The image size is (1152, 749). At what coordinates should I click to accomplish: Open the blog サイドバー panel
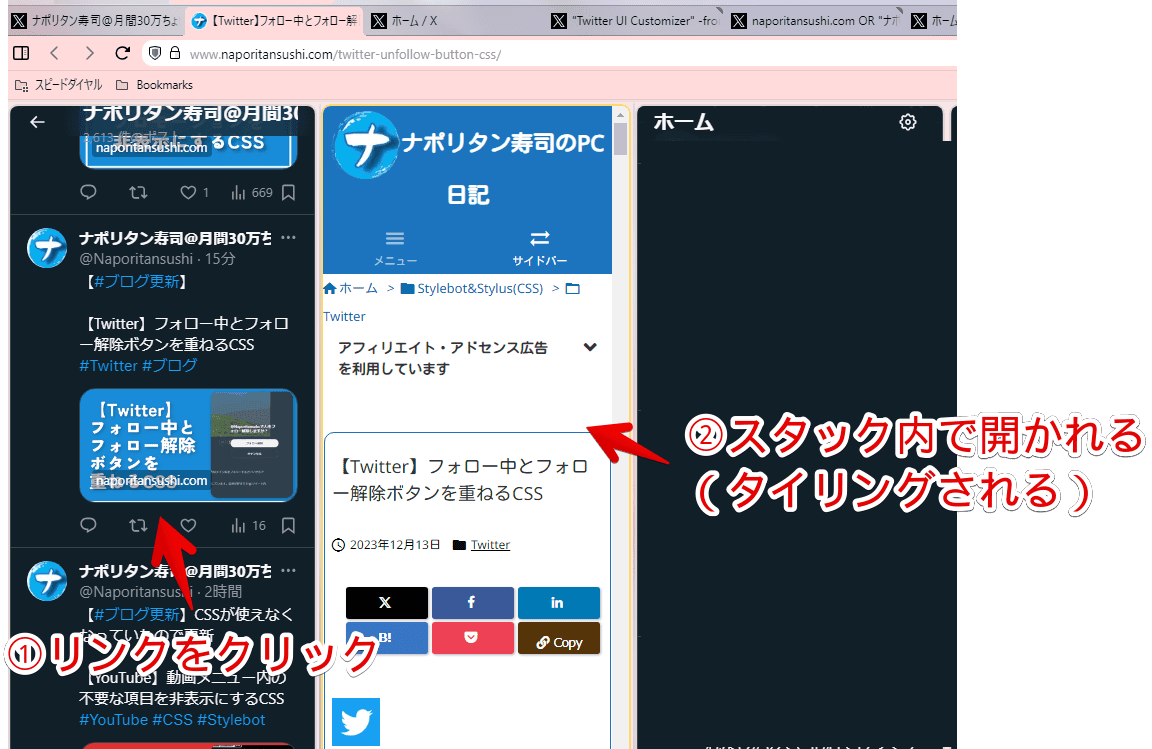(x=540, y=248)
